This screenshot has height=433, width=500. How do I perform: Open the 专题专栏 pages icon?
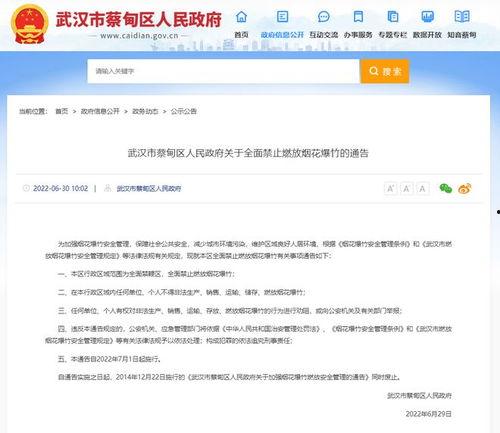393,16
